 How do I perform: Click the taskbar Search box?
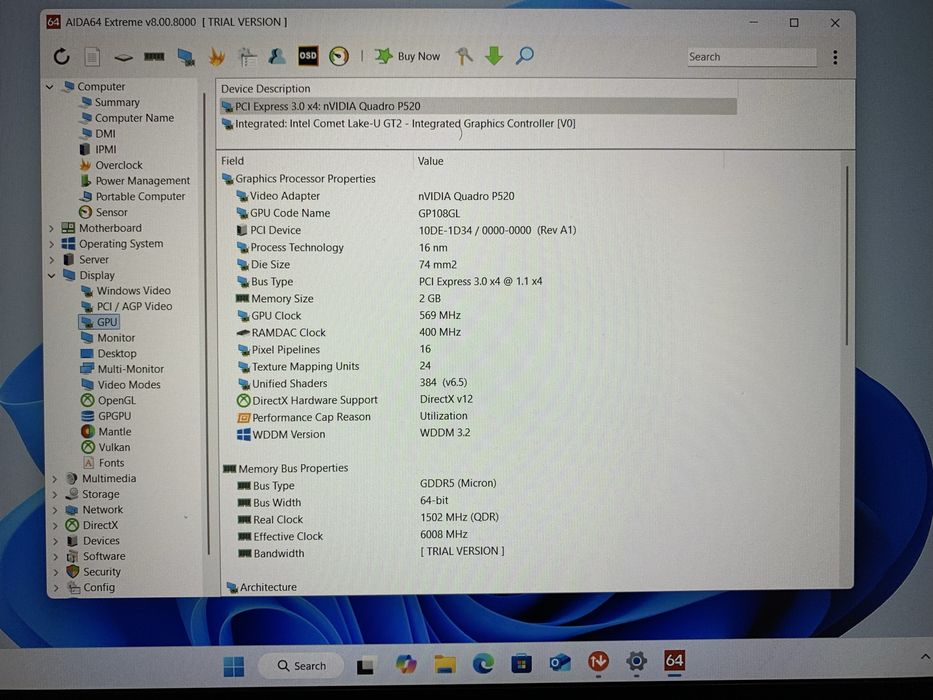click(302, 665)
